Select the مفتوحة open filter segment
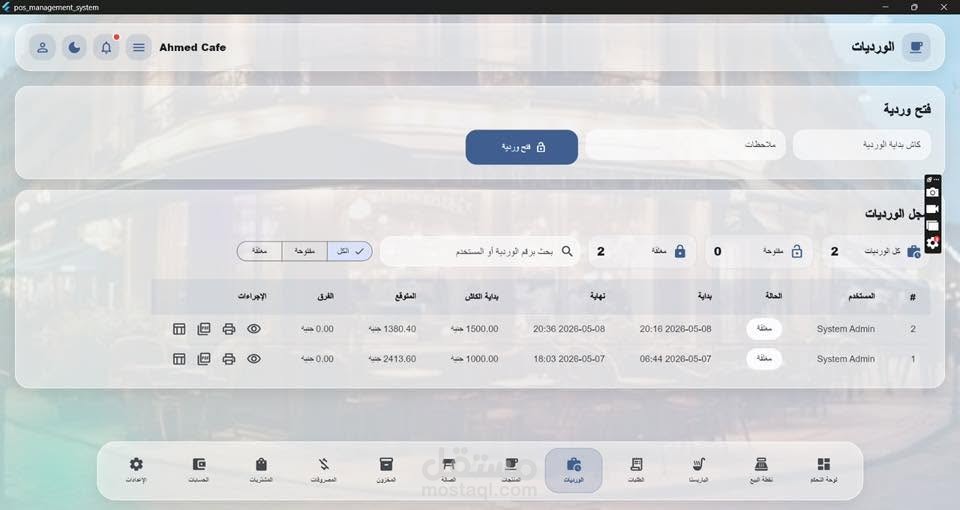This screenshot has width=960, height=510. (304, 251)
